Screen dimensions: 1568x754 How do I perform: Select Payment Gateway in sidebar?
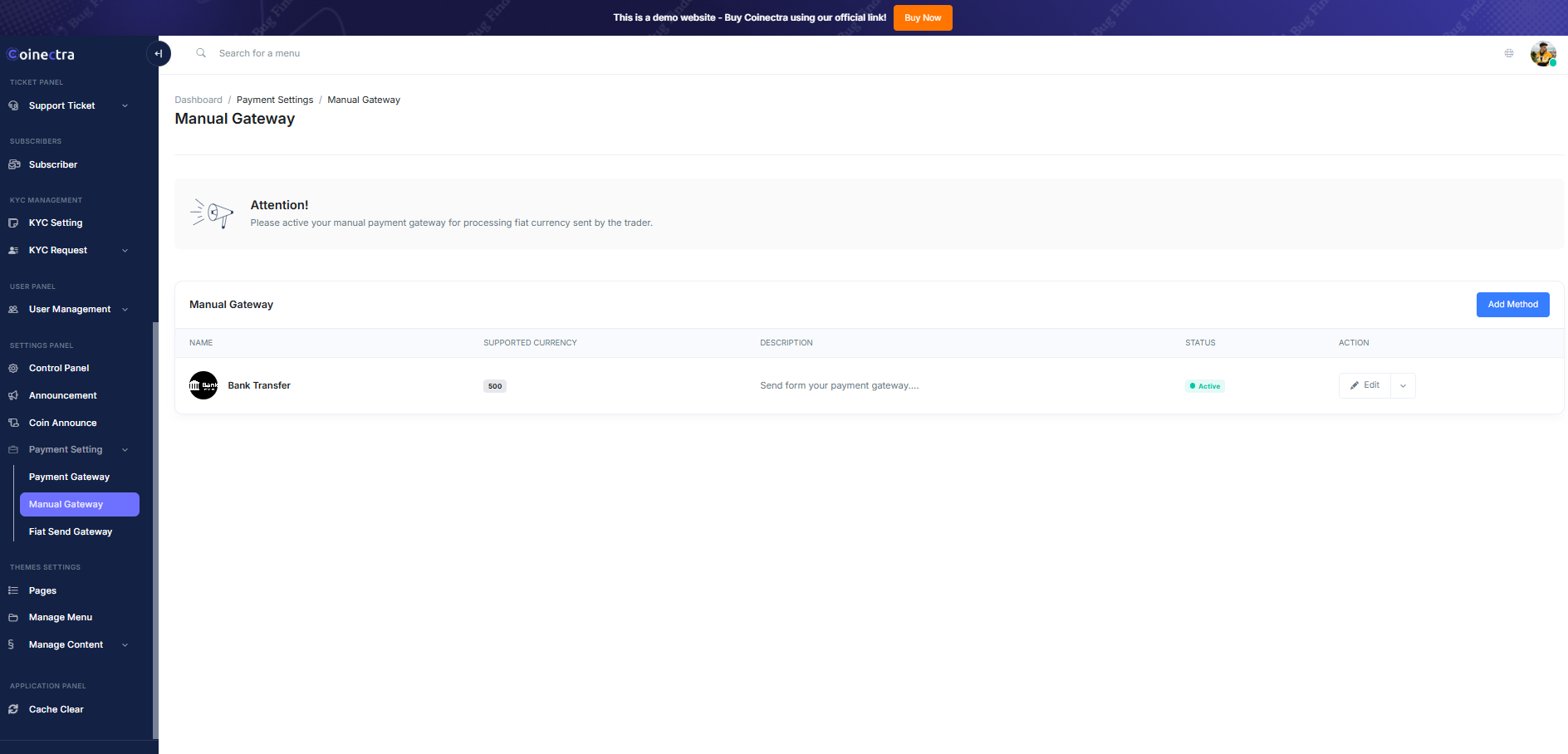click(x=69, y=477)
